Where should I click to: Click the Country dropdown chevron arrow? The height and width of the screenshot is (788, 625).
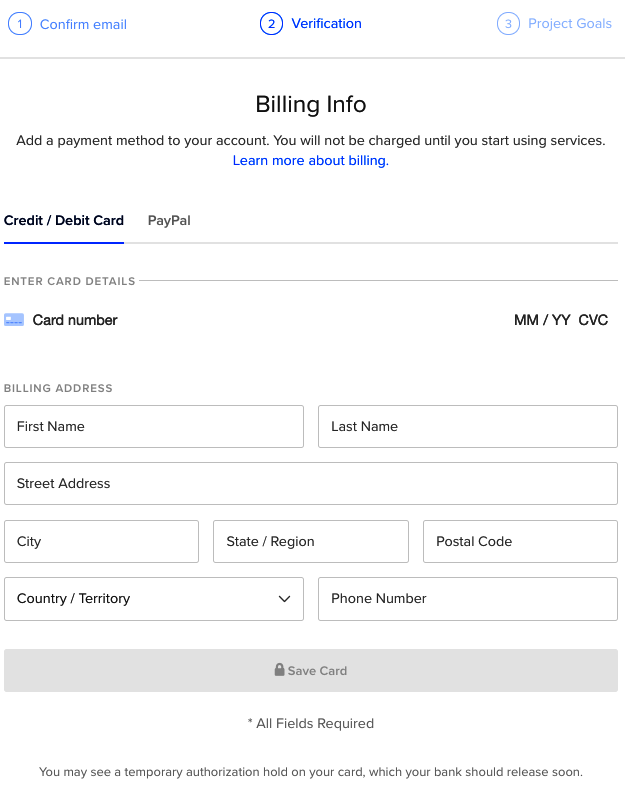[284, 599]
